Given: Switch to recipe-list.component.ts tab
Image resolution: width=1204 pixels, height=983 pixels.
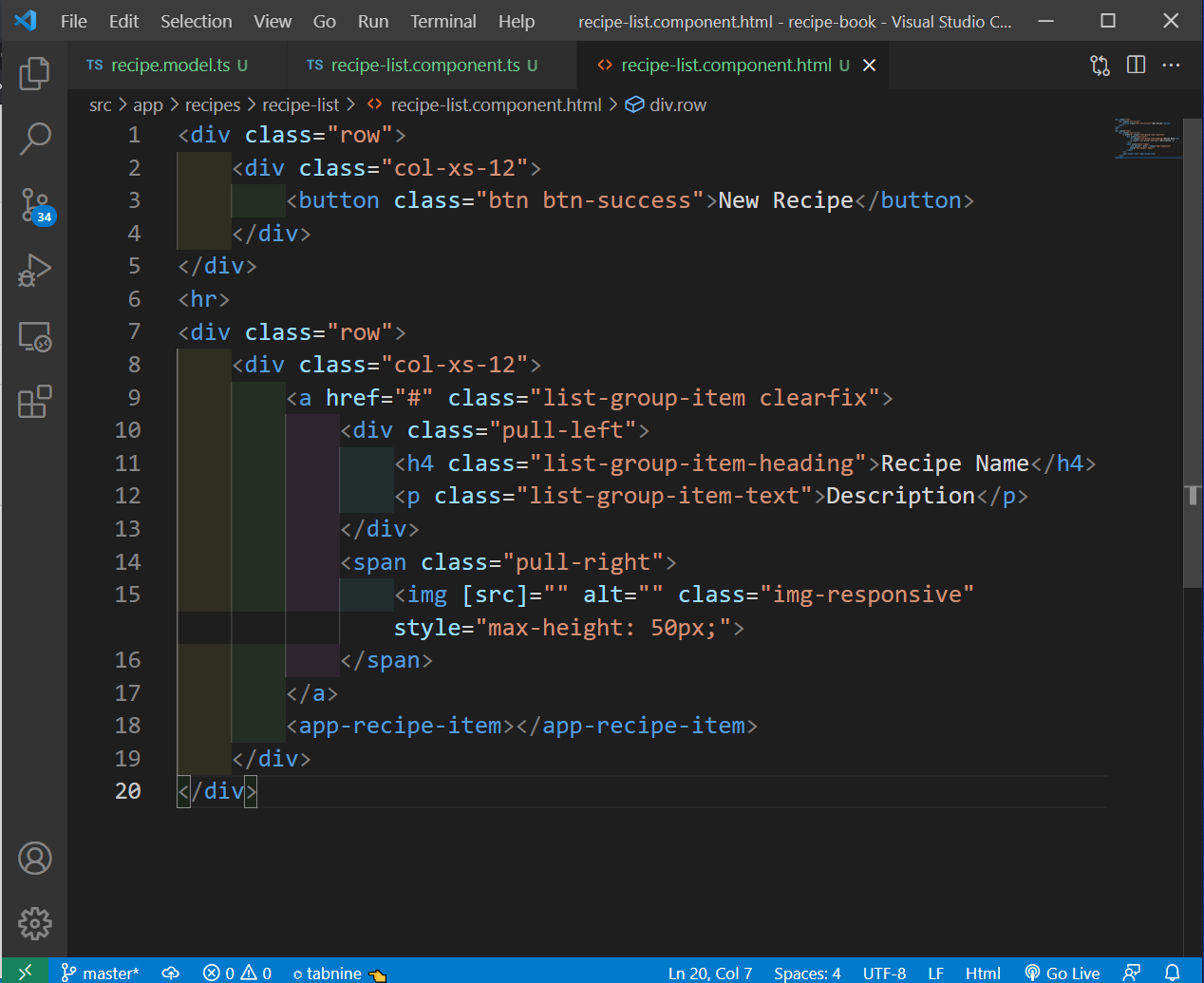Looking at the screenshot, I should [x=432, y=65].
